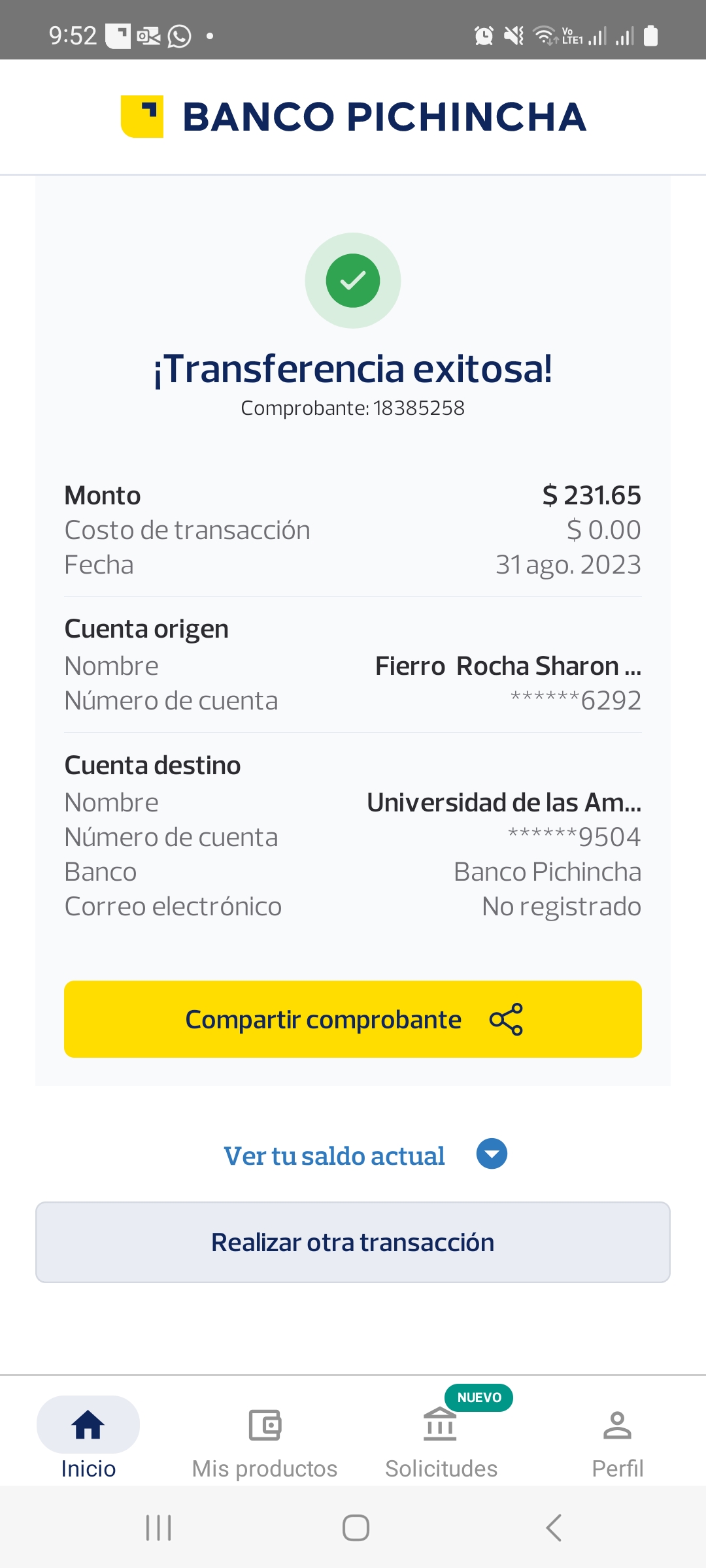The height and width of the screenshot is (1568, 706).
Task: Open the Mis productos wallet icon
Action: tap(265, 1425)
